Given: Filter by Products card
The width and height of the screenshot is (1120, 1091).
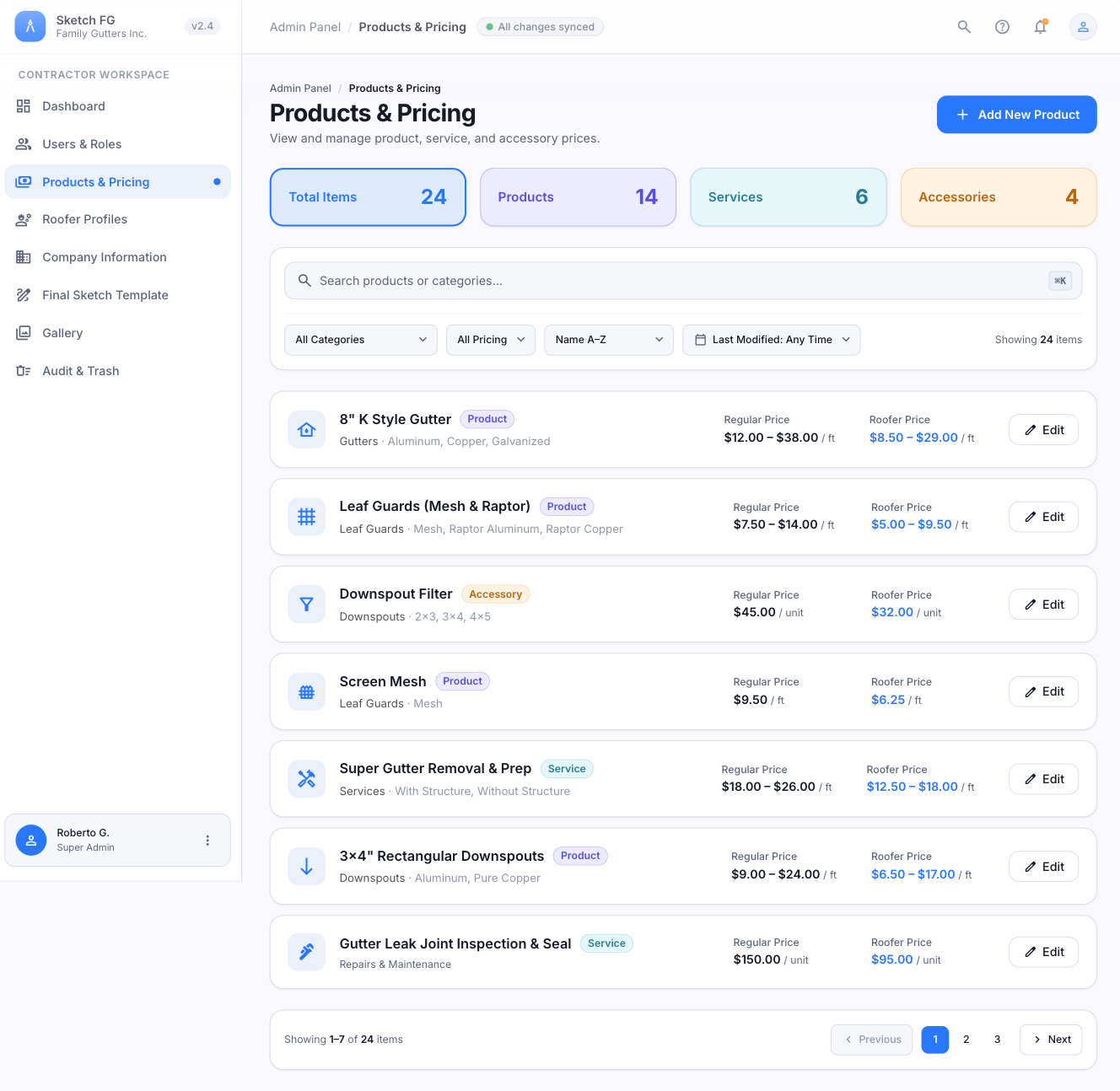Looking at the screenshot, I should [578, 197].
